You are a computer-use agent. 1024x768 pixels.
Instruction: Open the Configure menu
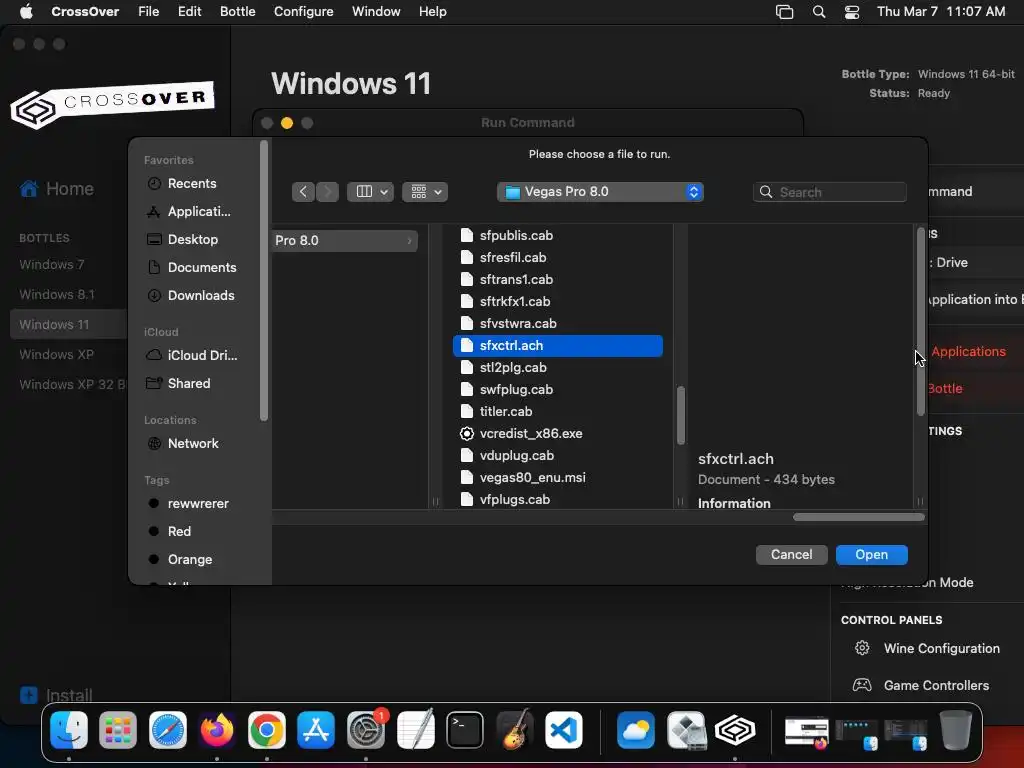pos(304,12)
